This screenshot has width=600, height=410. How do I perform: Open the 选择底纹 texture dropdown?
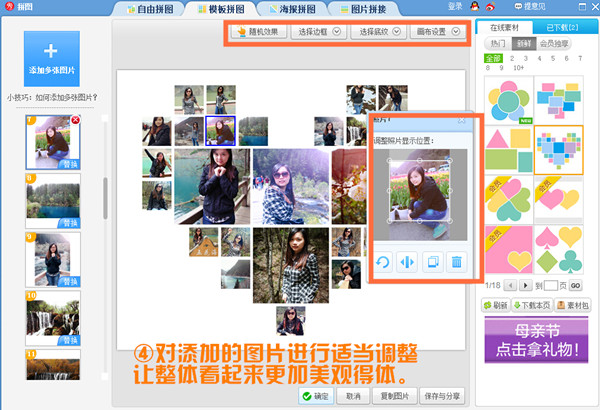click(x=380, y=32)
